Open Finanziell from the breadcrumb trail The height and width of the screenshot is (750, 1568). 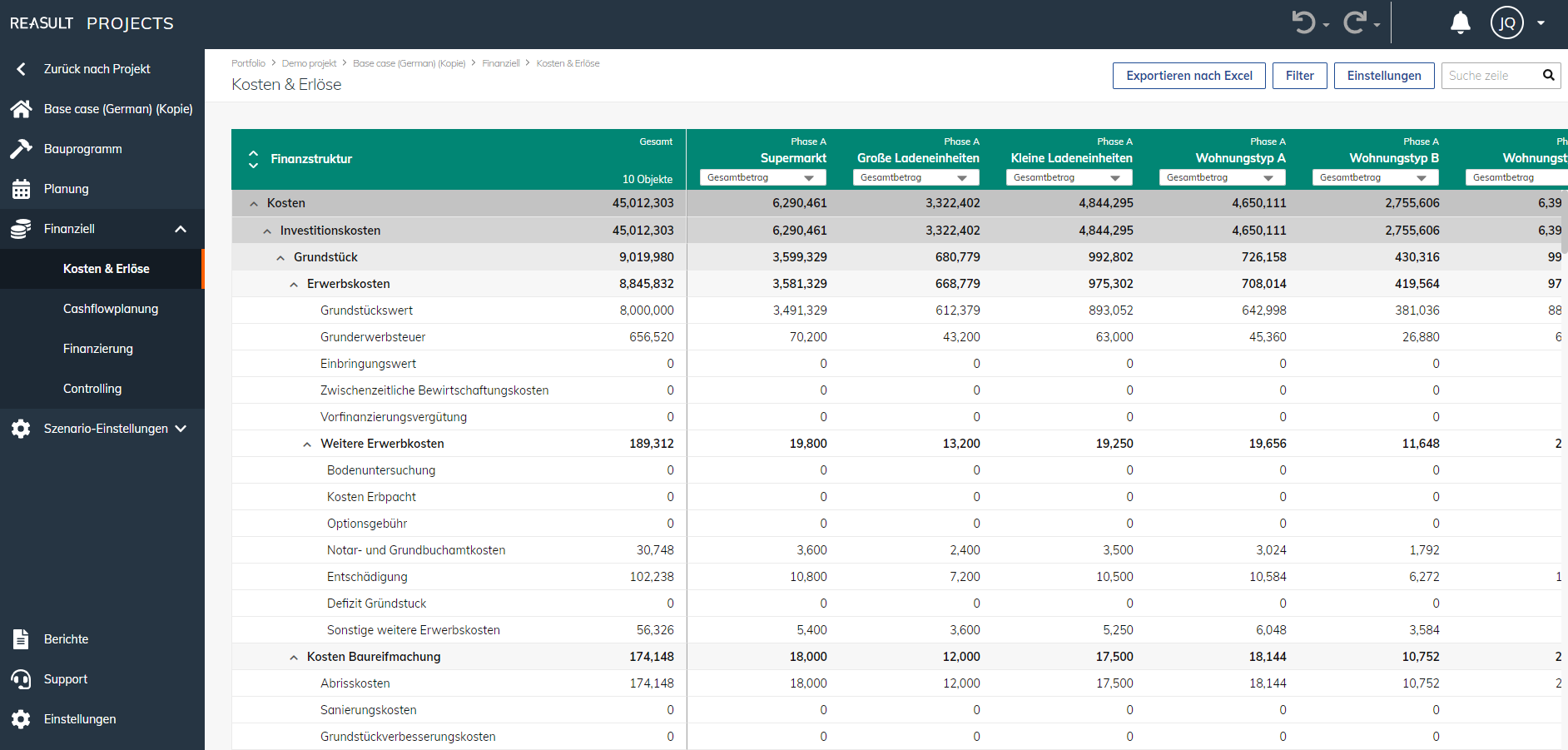coord(501,62)
